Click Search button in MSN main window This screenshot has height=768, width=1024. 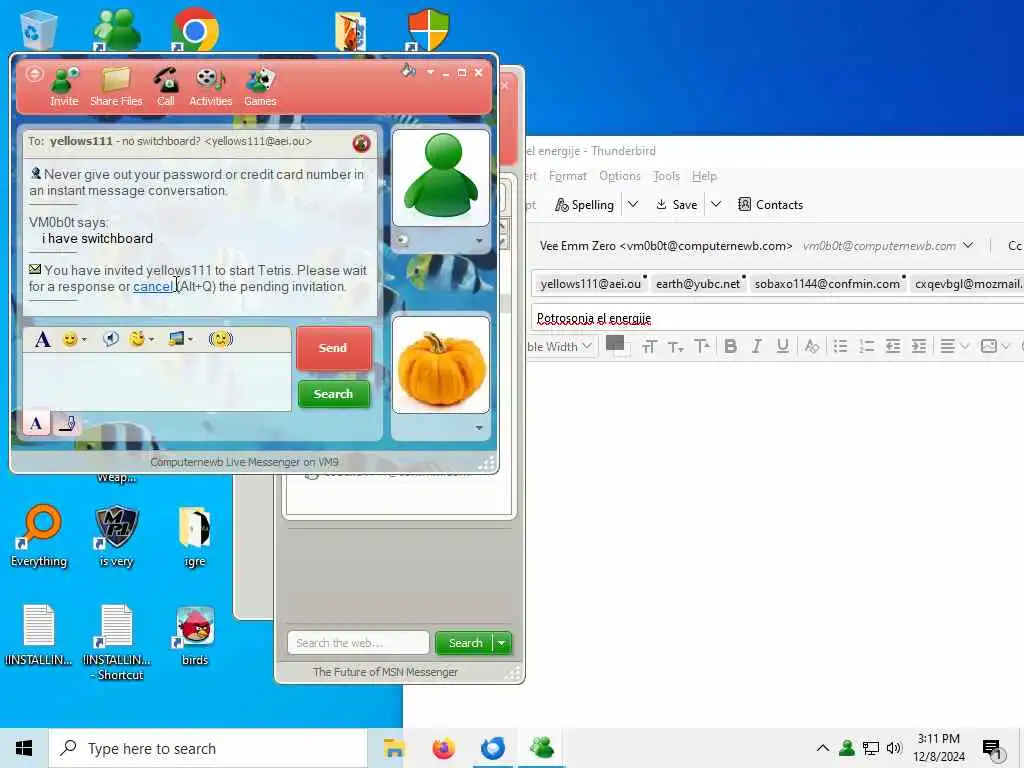coord(465,643)
